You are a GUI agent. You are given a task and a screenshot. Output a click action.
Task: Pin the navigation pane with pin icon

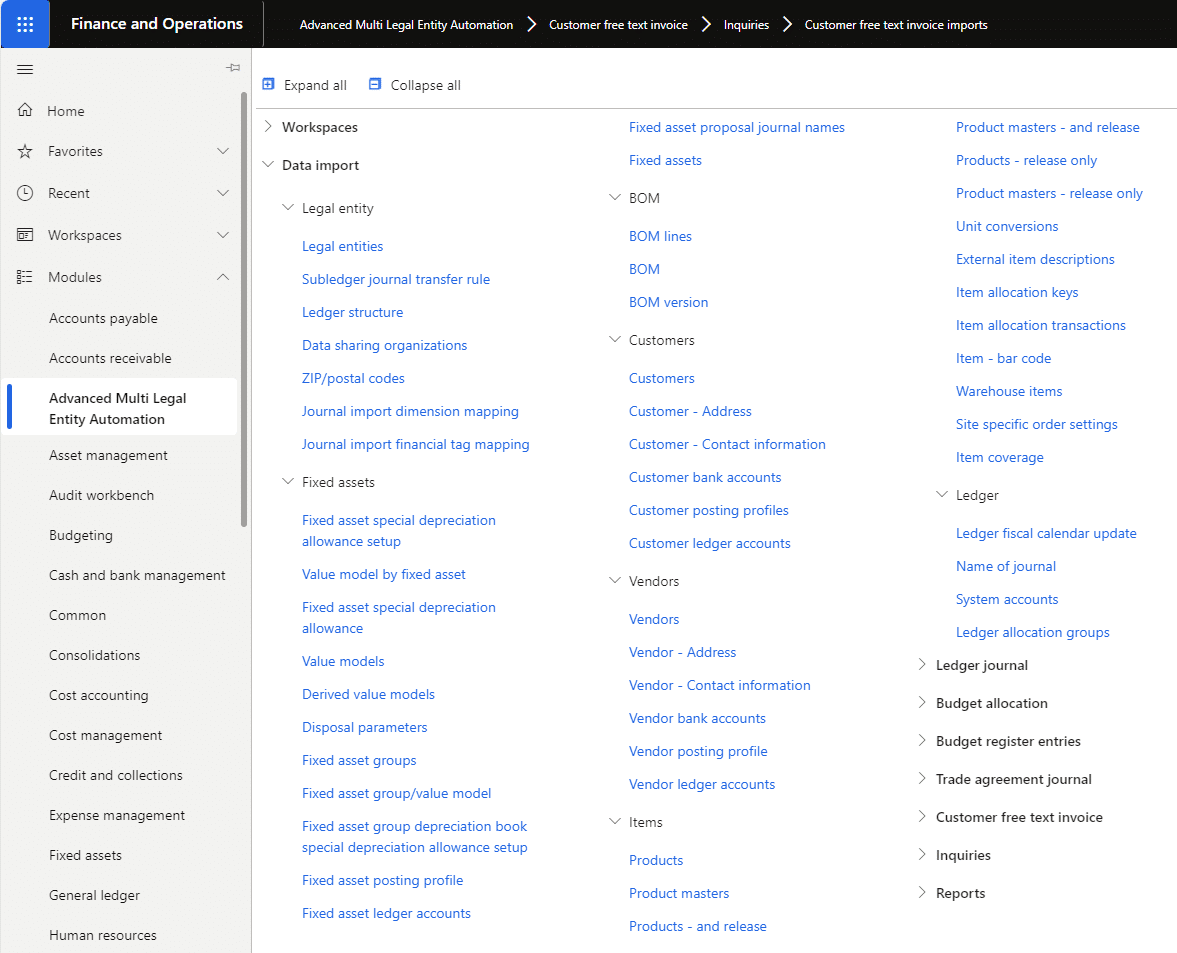233,68
